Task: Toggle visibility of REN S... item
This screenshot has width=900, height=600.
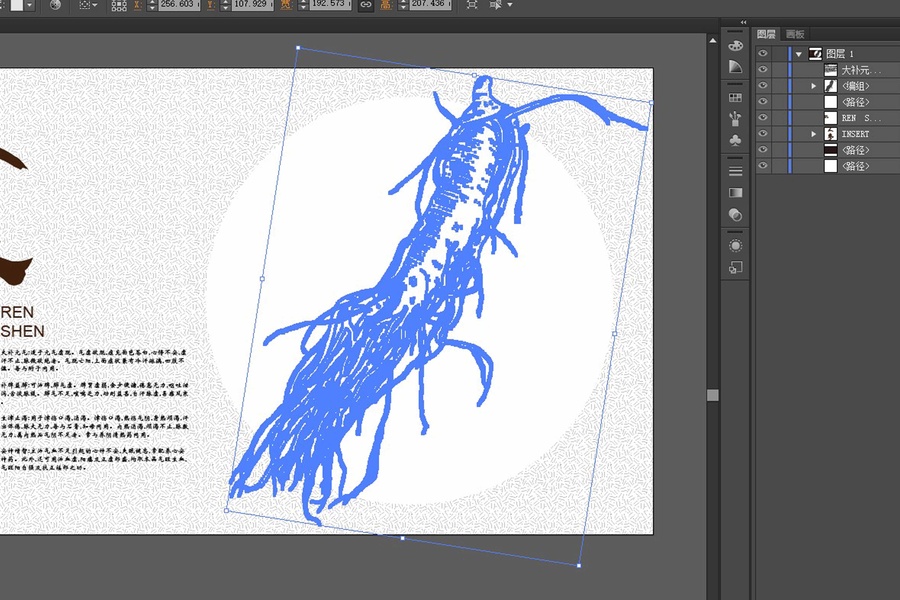Action: point(762,118)
